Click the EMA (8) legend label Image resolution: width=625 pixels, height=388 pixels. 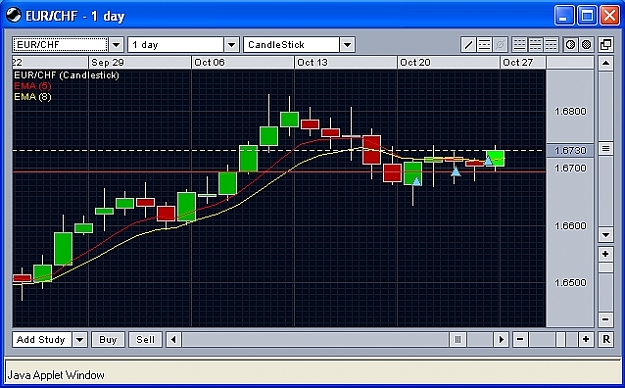tap(33, 97)
